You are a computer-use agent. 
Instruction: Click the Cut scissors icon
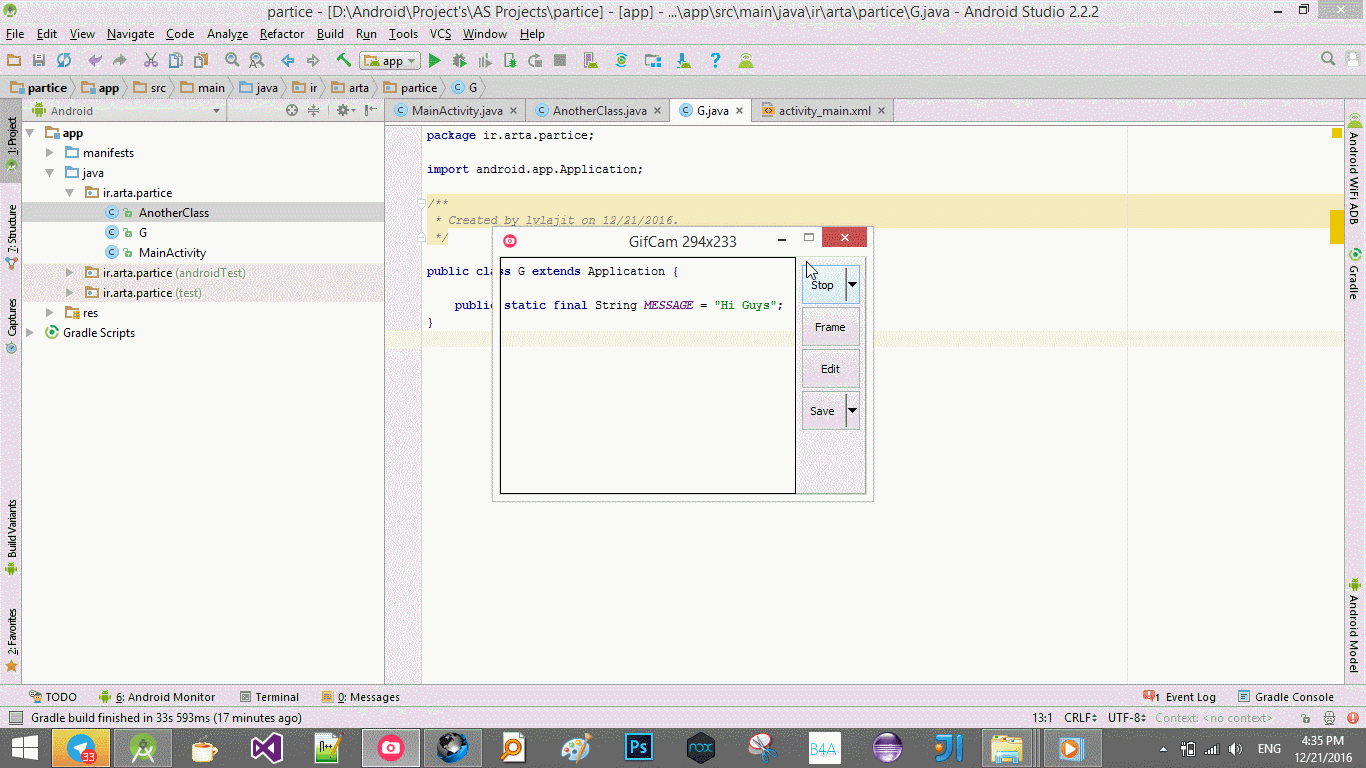click(x=150, y=61)
